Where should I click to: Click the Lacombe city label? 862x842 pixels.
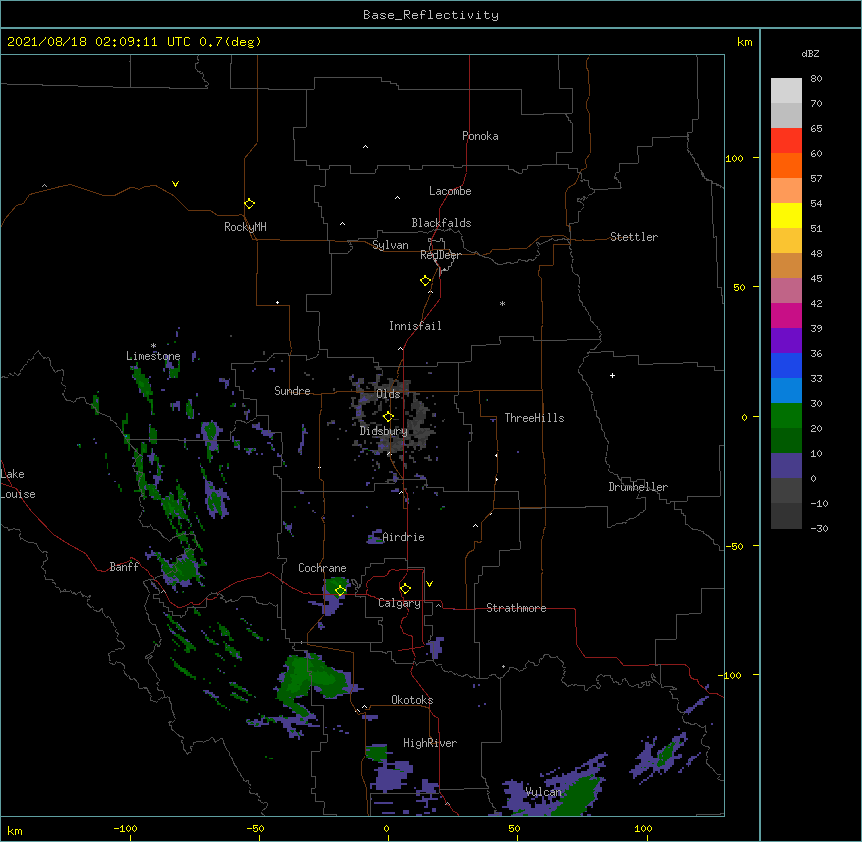[x=450, y=191]
